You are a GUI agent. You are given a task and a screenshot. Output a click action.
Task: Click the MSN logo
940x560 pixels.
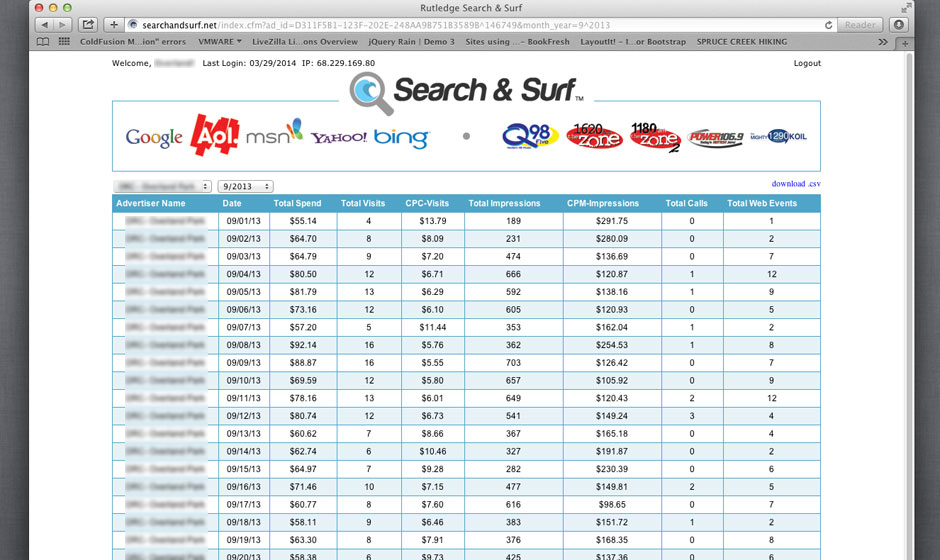pyautogui.click(x=274, y=132)
